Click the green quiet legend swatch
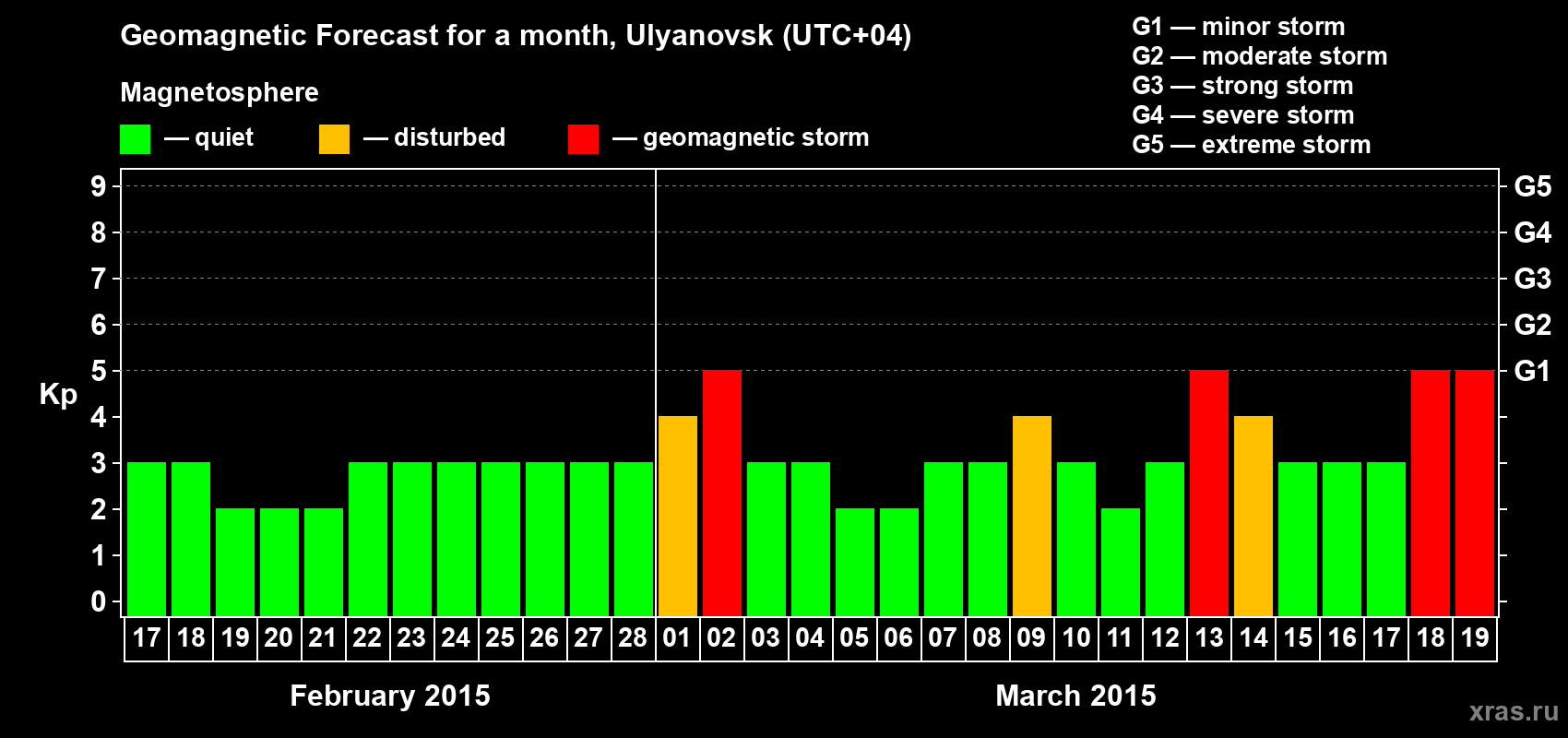The width and height of the screenshot is (1568, 738). point(135,139)
